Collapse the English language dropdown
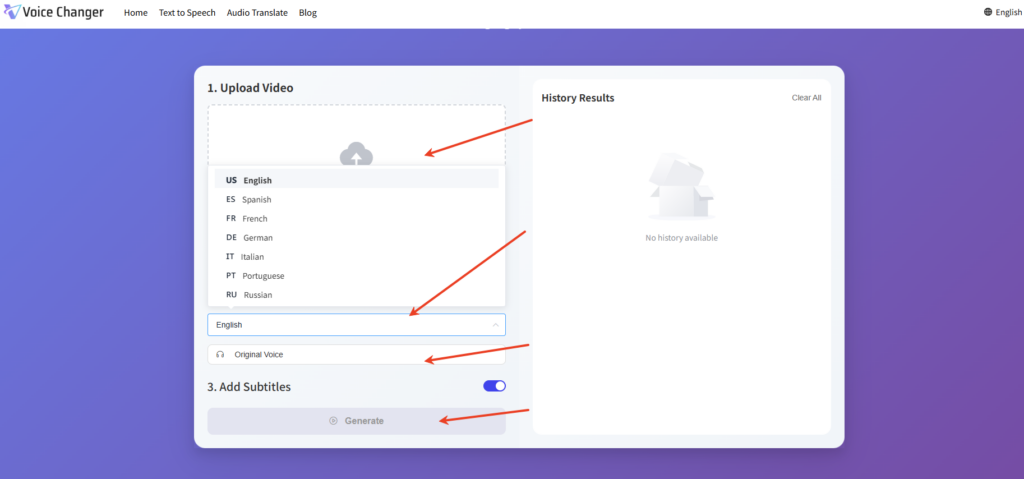1024x479 pixels. coord(357,325)
